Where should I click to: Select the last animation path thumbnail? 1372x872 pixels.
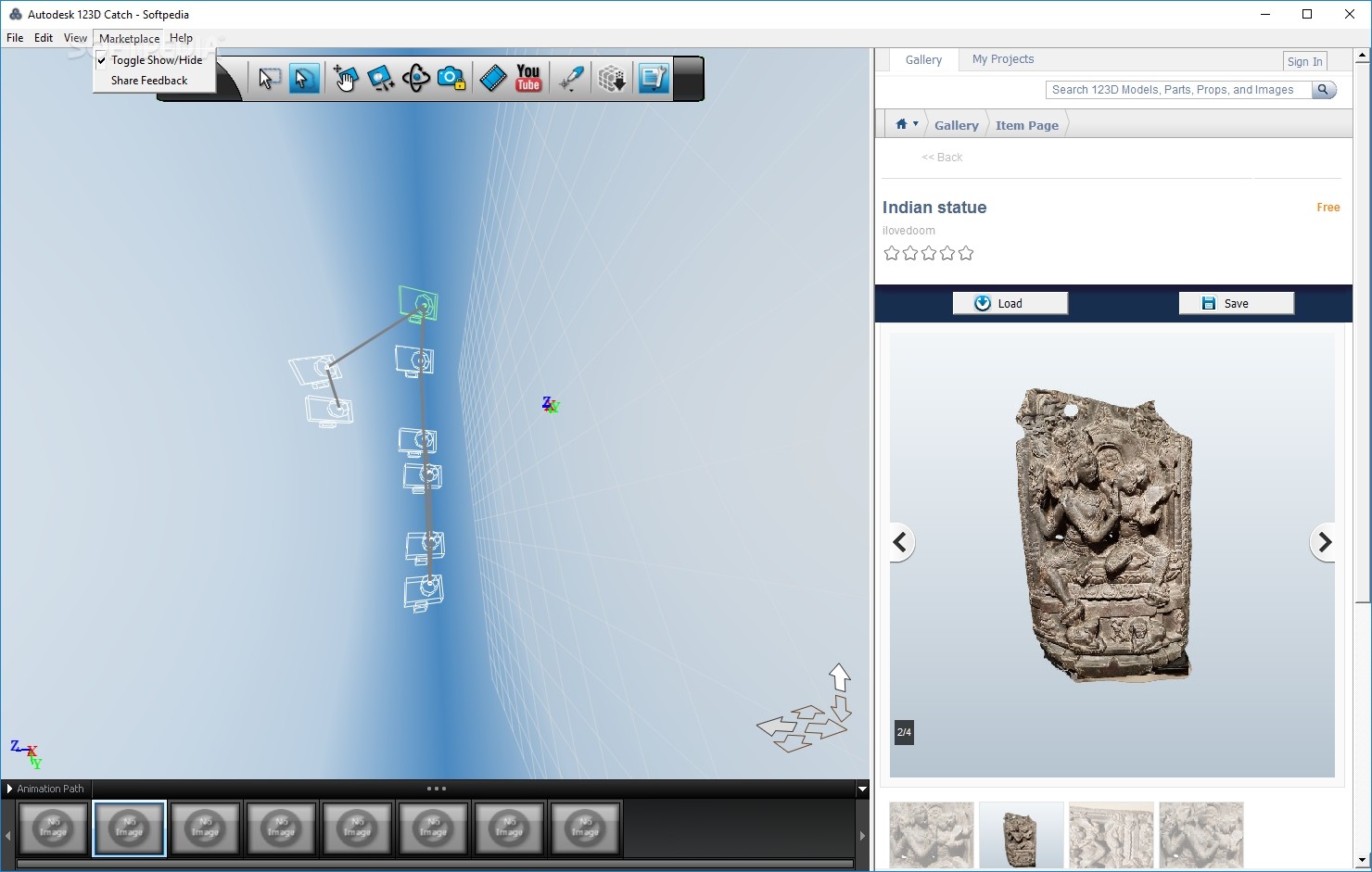pos(586,828)
